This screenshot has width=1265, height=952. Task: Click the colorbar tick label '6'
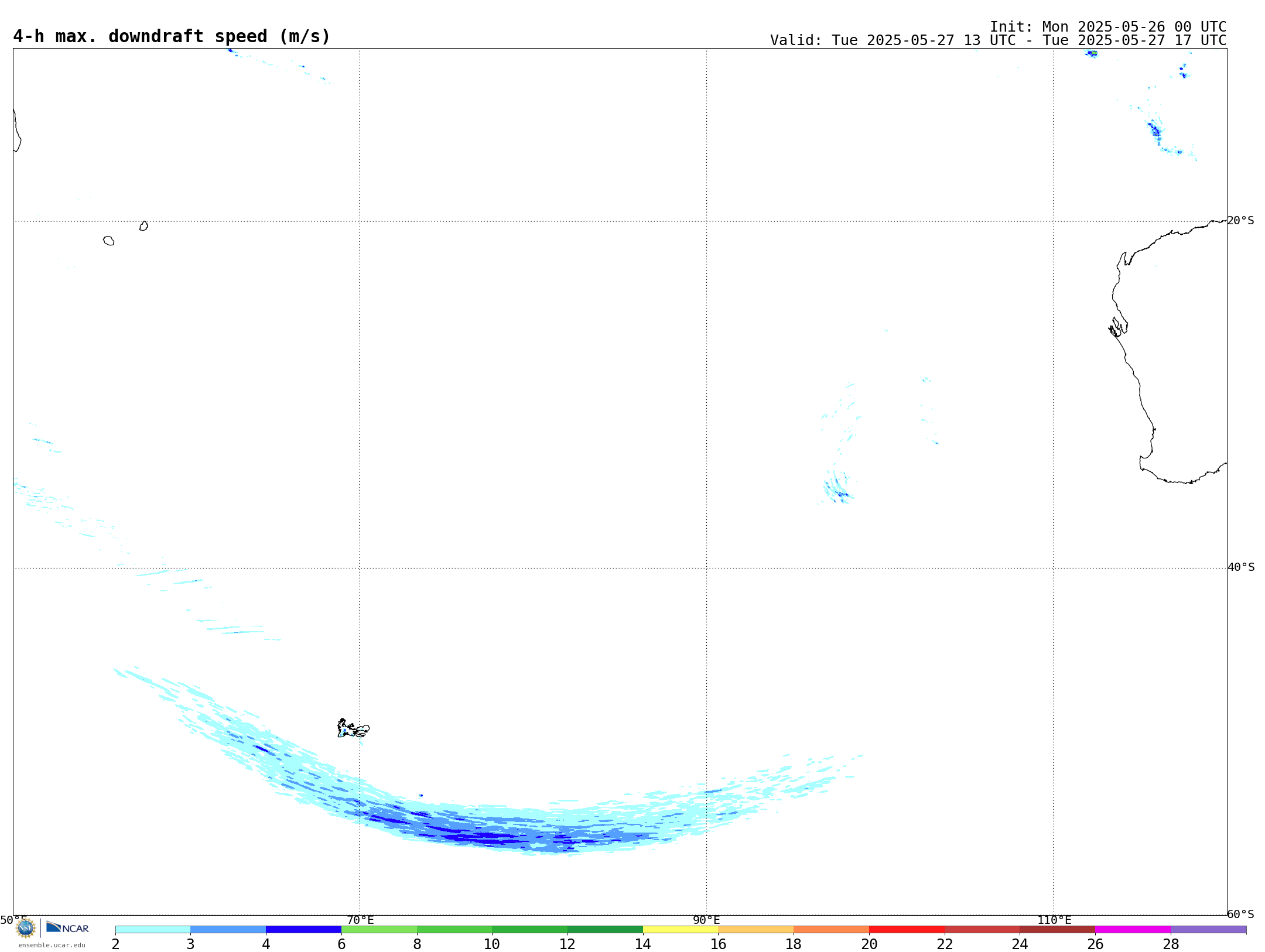341,944
